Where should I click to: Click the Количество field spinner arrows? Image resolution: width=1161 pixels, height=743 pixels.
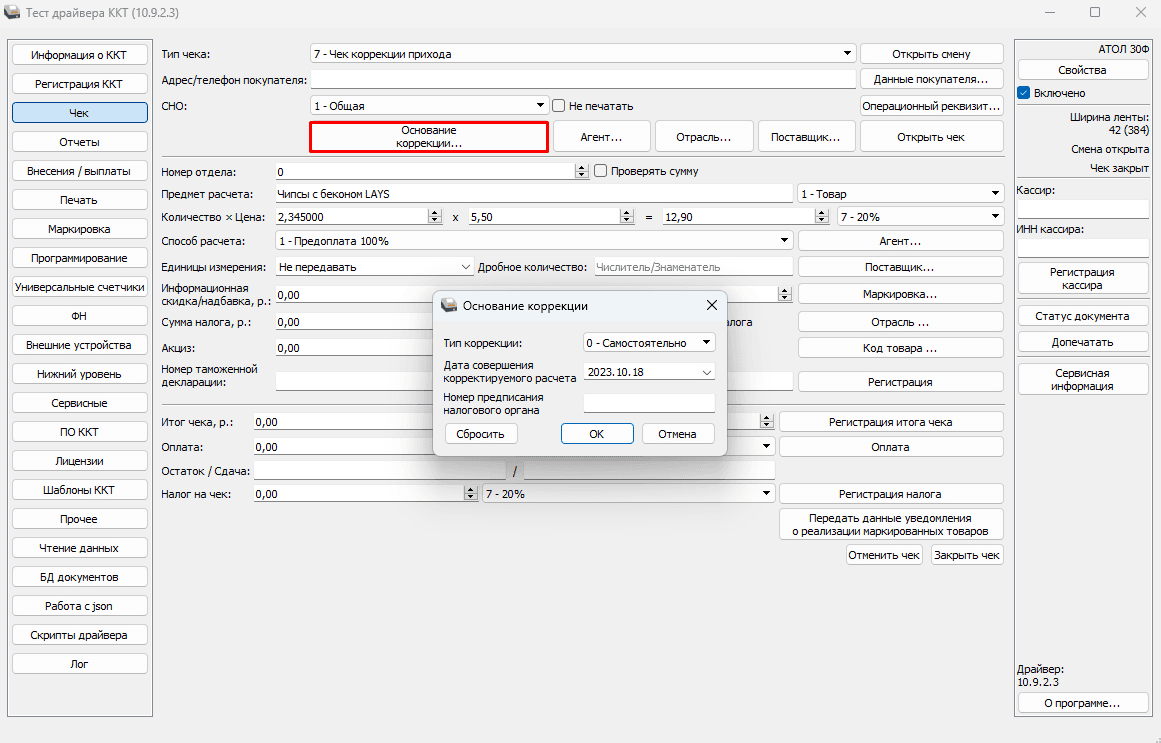click(434, 216)
